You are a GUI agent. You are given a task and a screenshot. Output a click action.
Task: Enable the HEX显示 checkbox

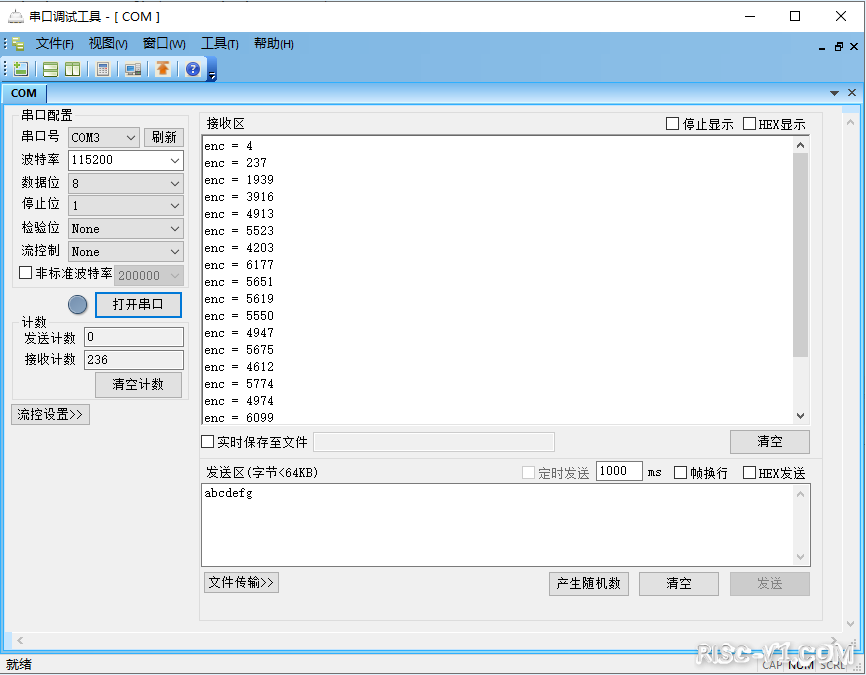(749, 124)
